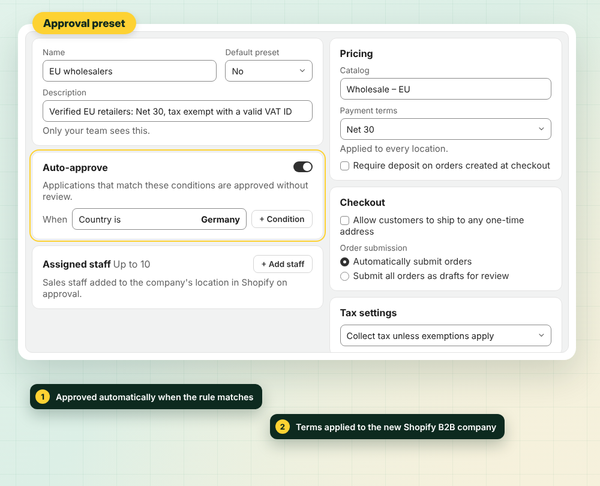Open the Payment terms dropdown showing Net 30
Screen dimensions: 600x486
coord(445,129)
